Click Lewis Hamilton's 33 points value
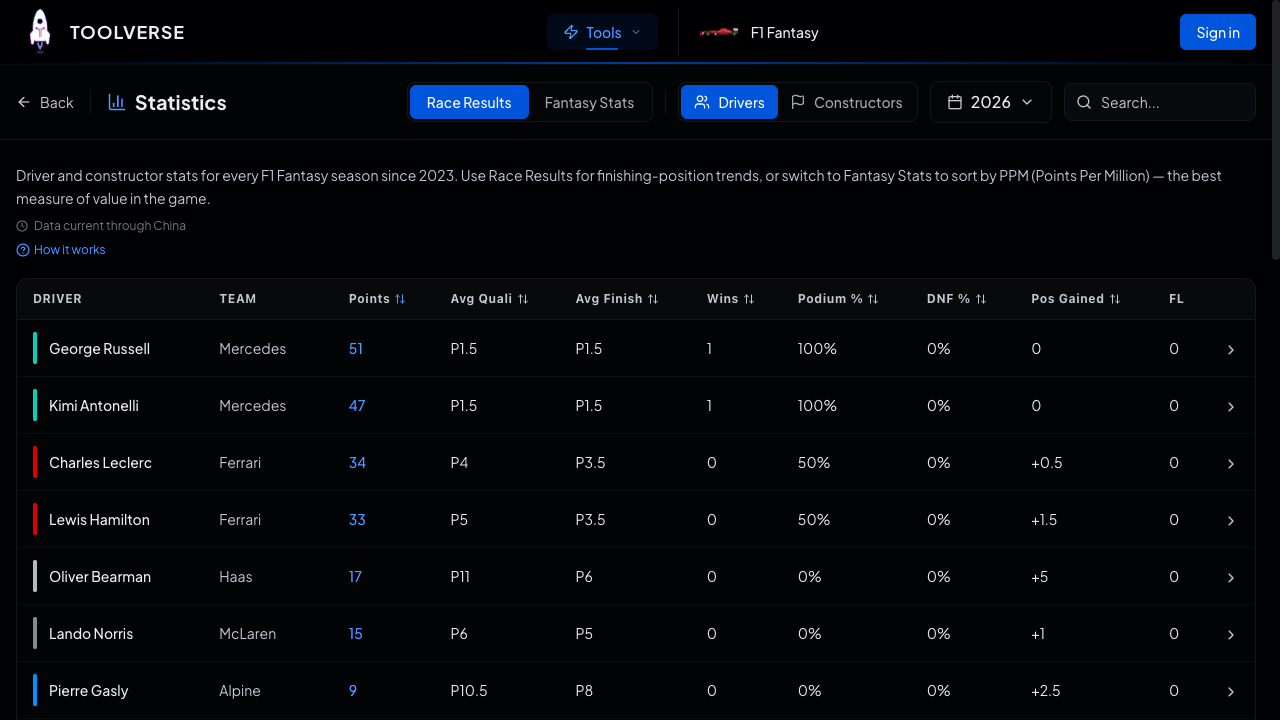 (x=357, y=520)
